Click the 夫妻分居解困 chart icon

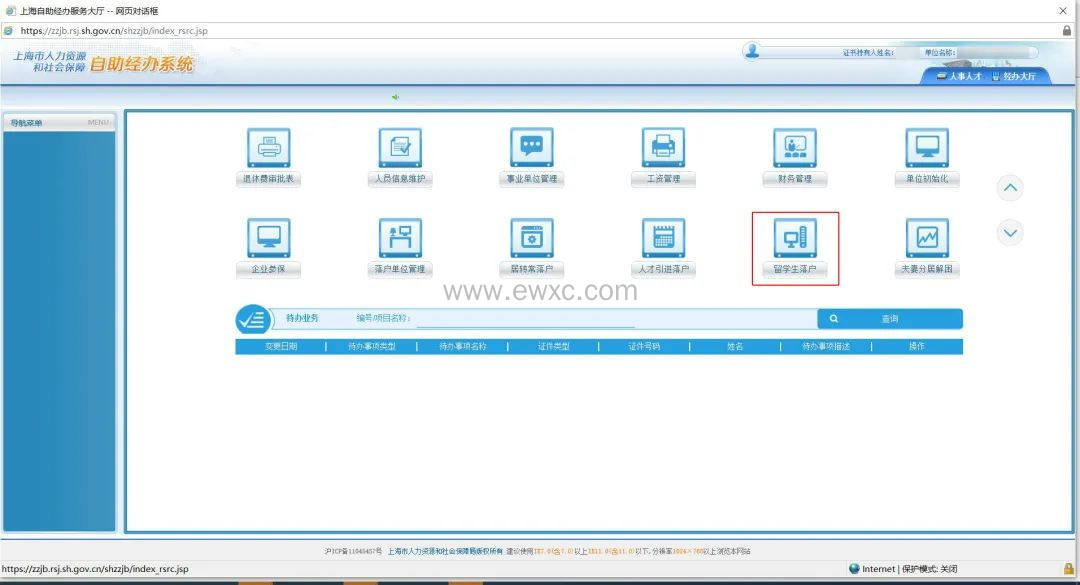pyautogui.click(x=926, y=238)
